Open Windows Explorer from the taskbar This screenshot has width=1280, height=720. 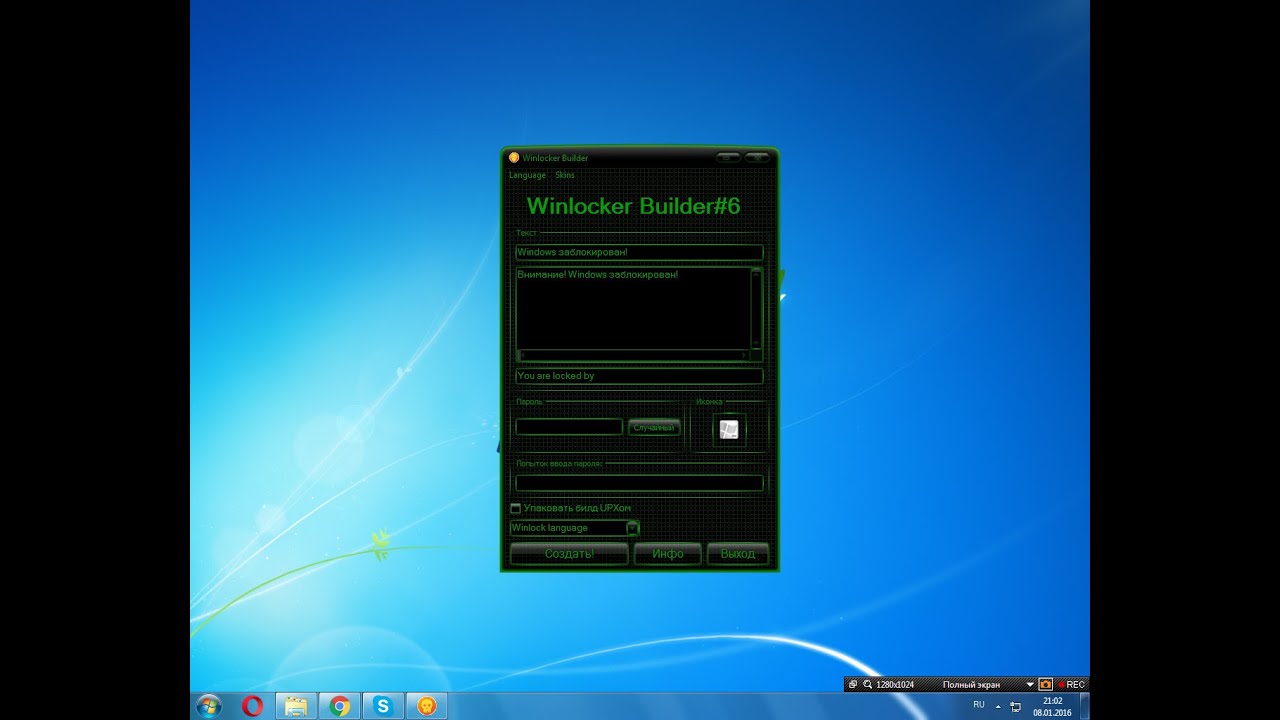296,706
